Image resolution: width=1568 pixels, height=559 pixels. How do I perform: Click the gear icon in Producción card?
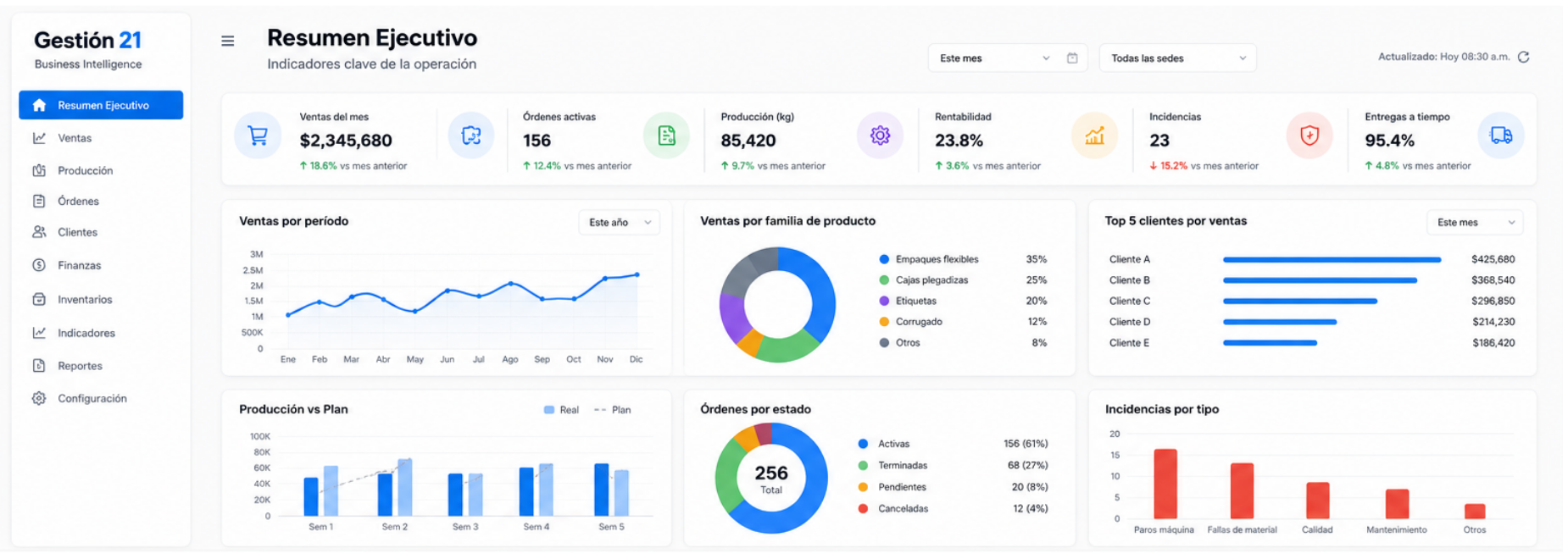[x=880, y=136]
